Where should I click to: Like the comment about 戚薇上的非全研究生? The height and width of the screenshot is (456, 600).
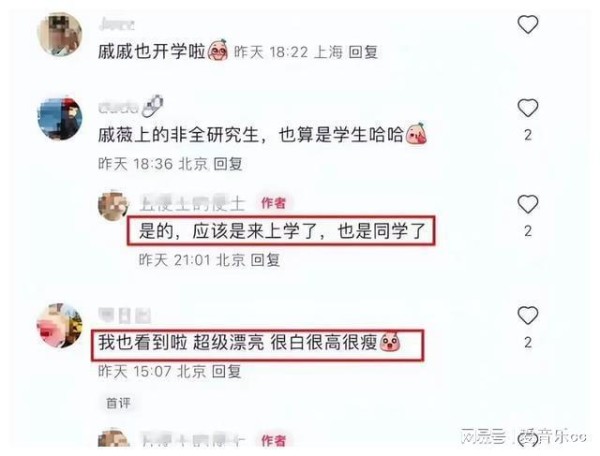[528, 108]
